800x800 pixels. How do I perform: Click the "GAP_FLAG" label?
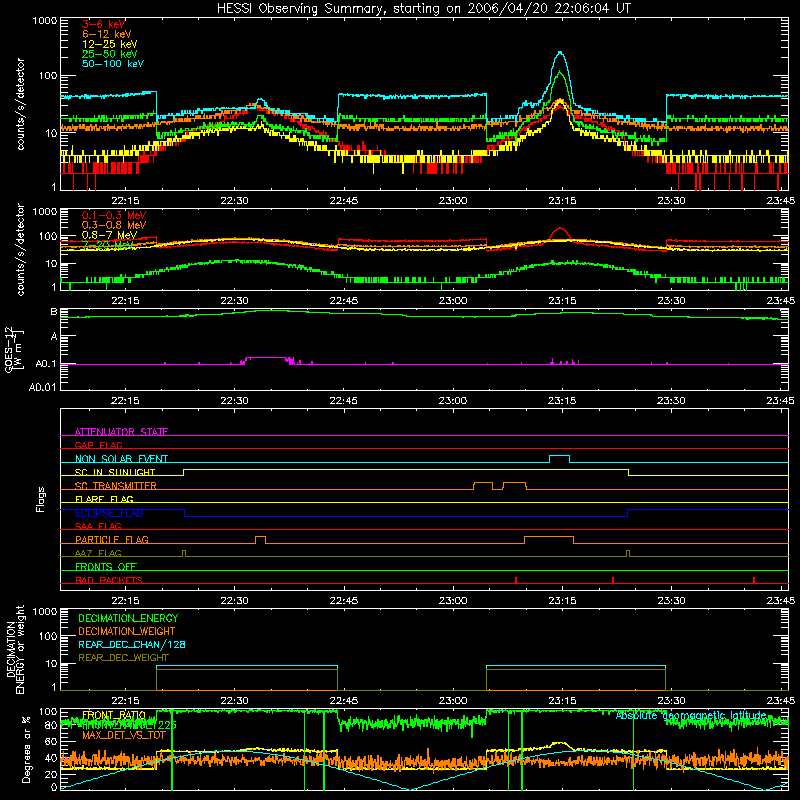[x=98, y=445]
